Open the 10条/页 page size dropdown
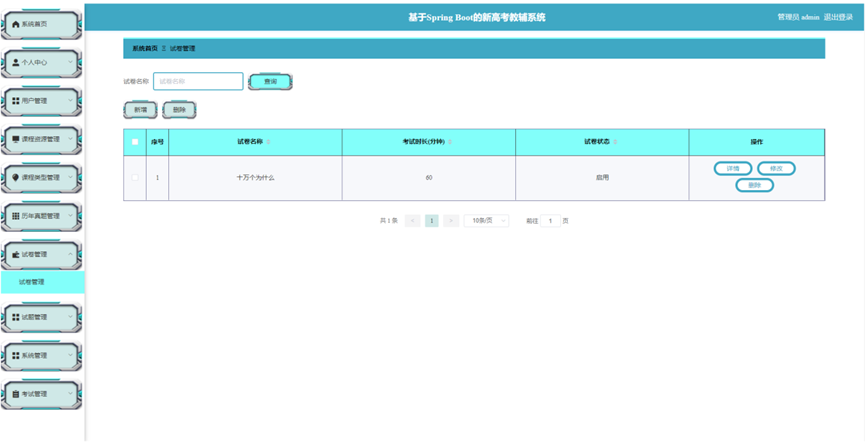Image resolution: width=865 pixels, height=443 pixels. tap(486, 221)
